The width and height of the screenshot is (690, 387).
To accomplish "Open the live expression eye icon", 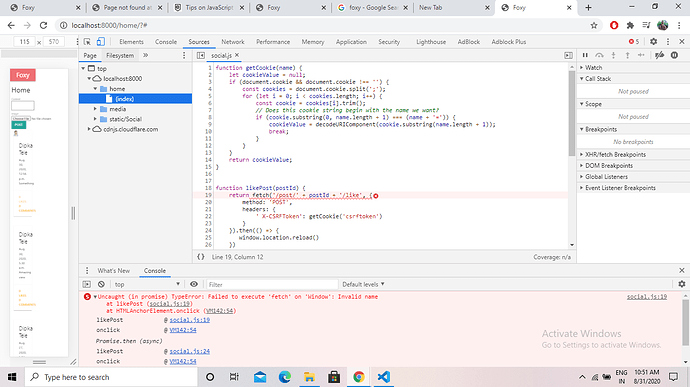I will pyautogui.click(x=194, y=284).
